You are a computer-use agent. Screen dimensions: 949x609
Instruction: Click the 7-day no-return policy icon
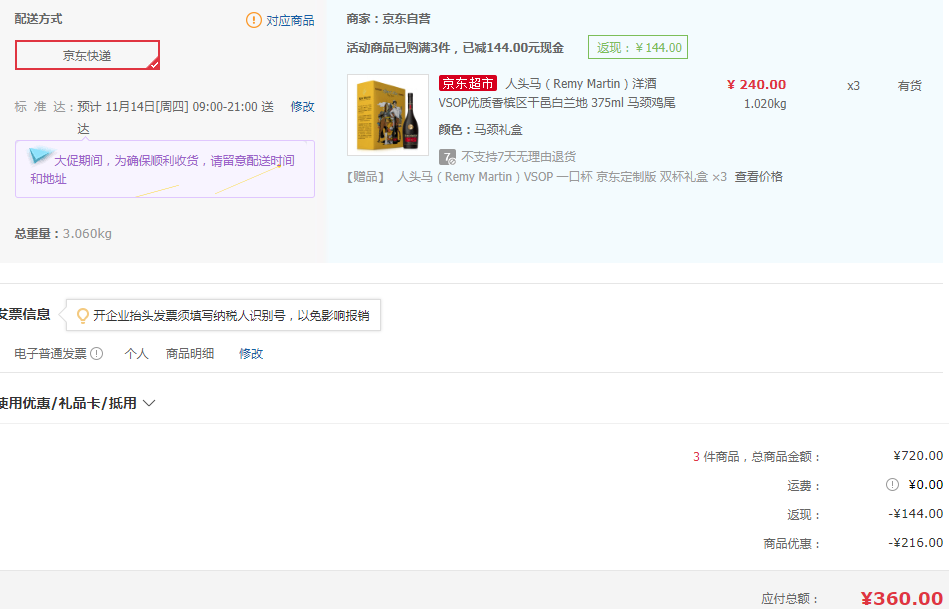pyautogui.click(x=447, y=157)
